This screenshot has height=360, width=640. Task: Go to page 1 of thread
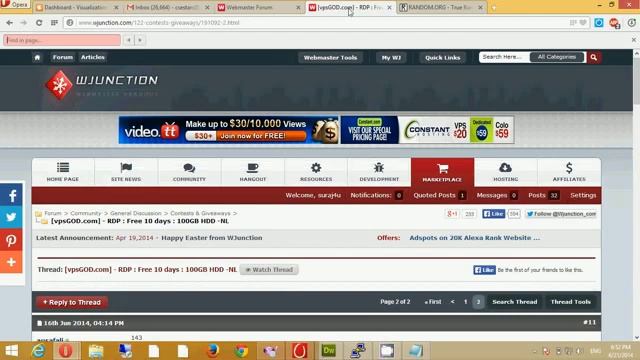pos(465,302)
